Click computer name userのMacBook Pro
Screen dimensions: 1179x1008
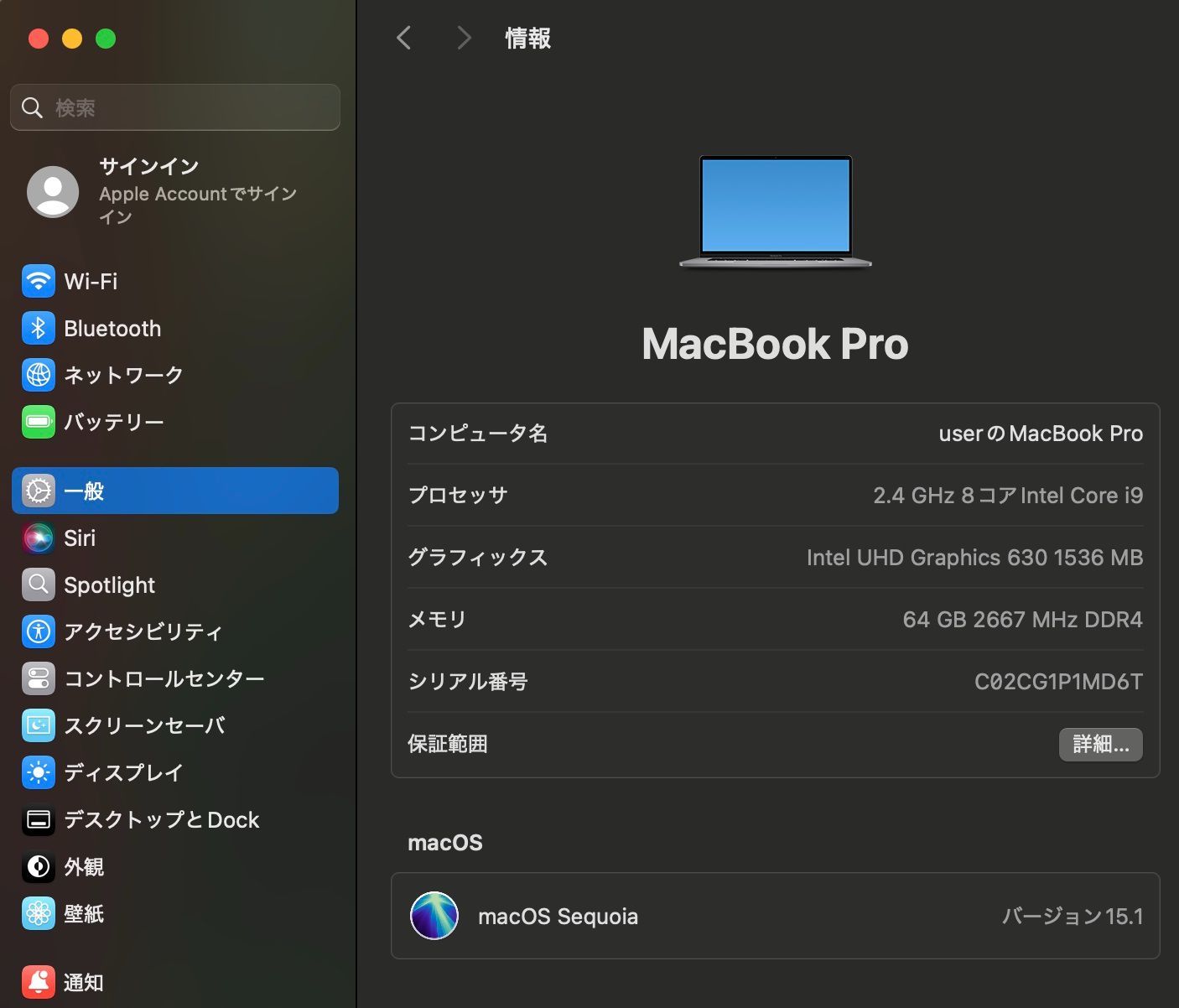point(1041,434)
